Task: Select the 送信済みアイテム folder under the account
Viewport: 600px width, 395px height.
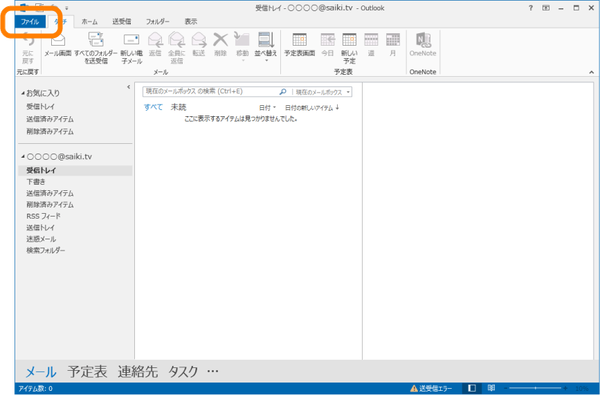Action: [x=50, y=193]
